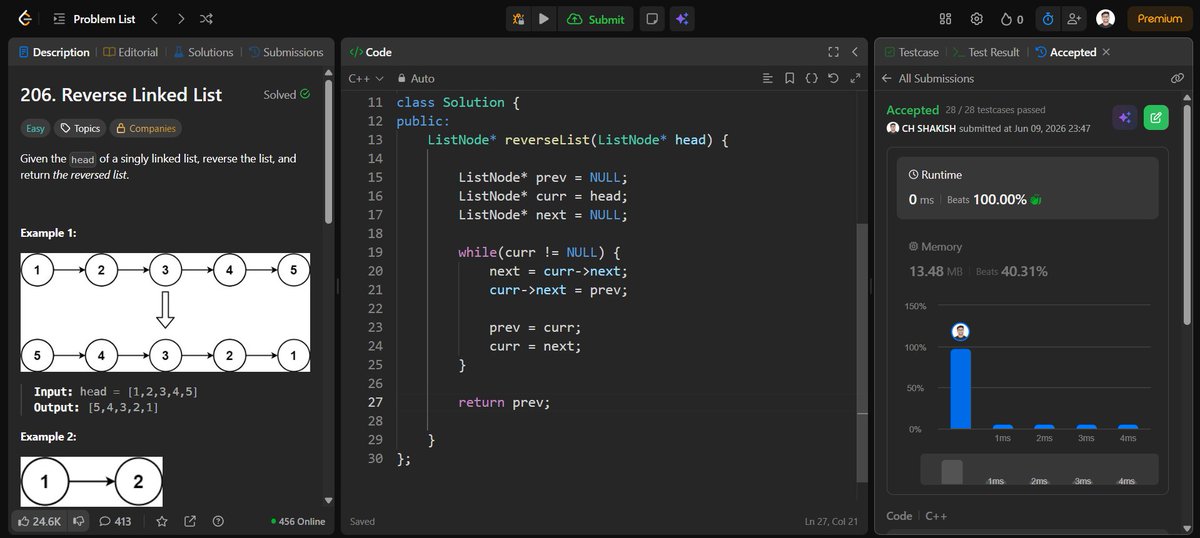Viewport: 1200px width, 538px height.
Task: Switch to the Submissions tab
Action: pos(286,52)
